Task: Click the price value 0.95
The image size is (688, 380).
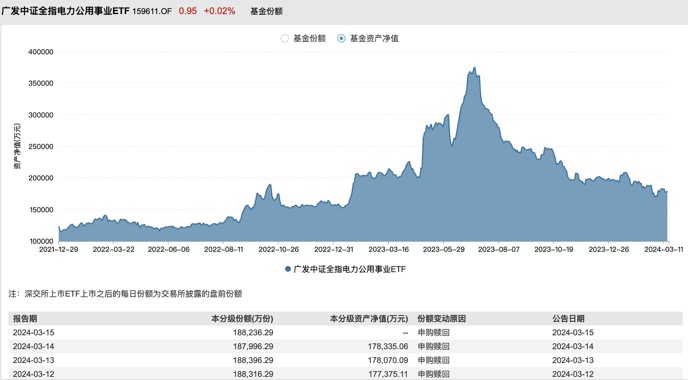Action: tap(188, 11)
